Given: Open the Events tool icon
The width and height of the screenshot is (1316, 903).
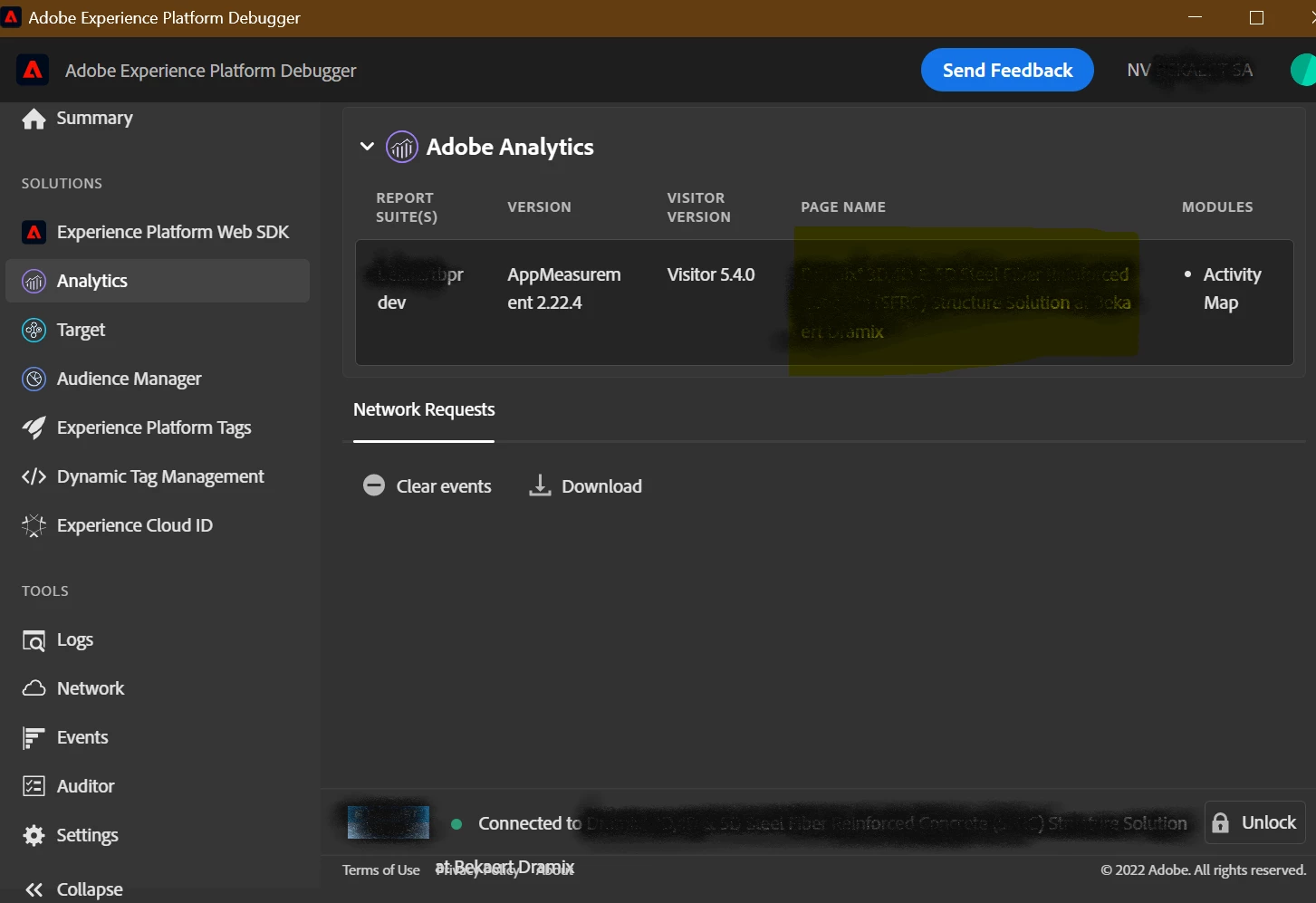Looking at the screenshot, I should 34,738.
